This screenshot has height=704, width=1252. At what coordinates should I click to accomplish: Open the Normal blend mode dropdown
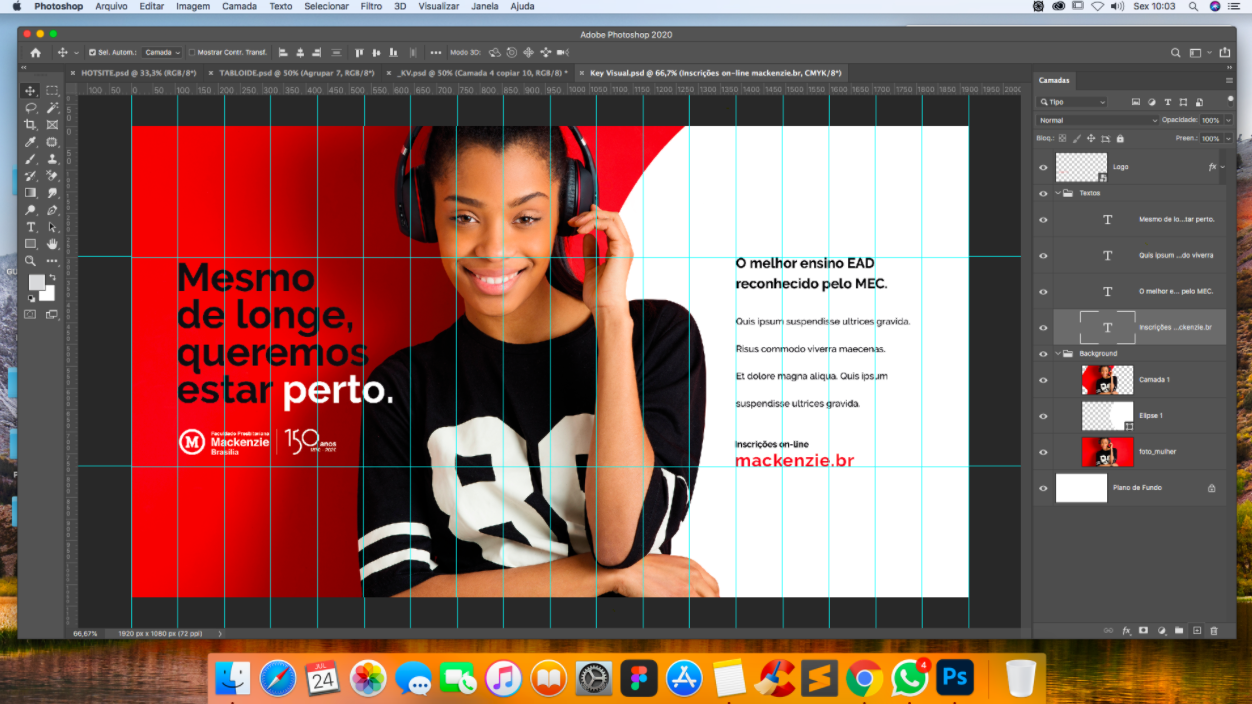[x=1097, y=120]
